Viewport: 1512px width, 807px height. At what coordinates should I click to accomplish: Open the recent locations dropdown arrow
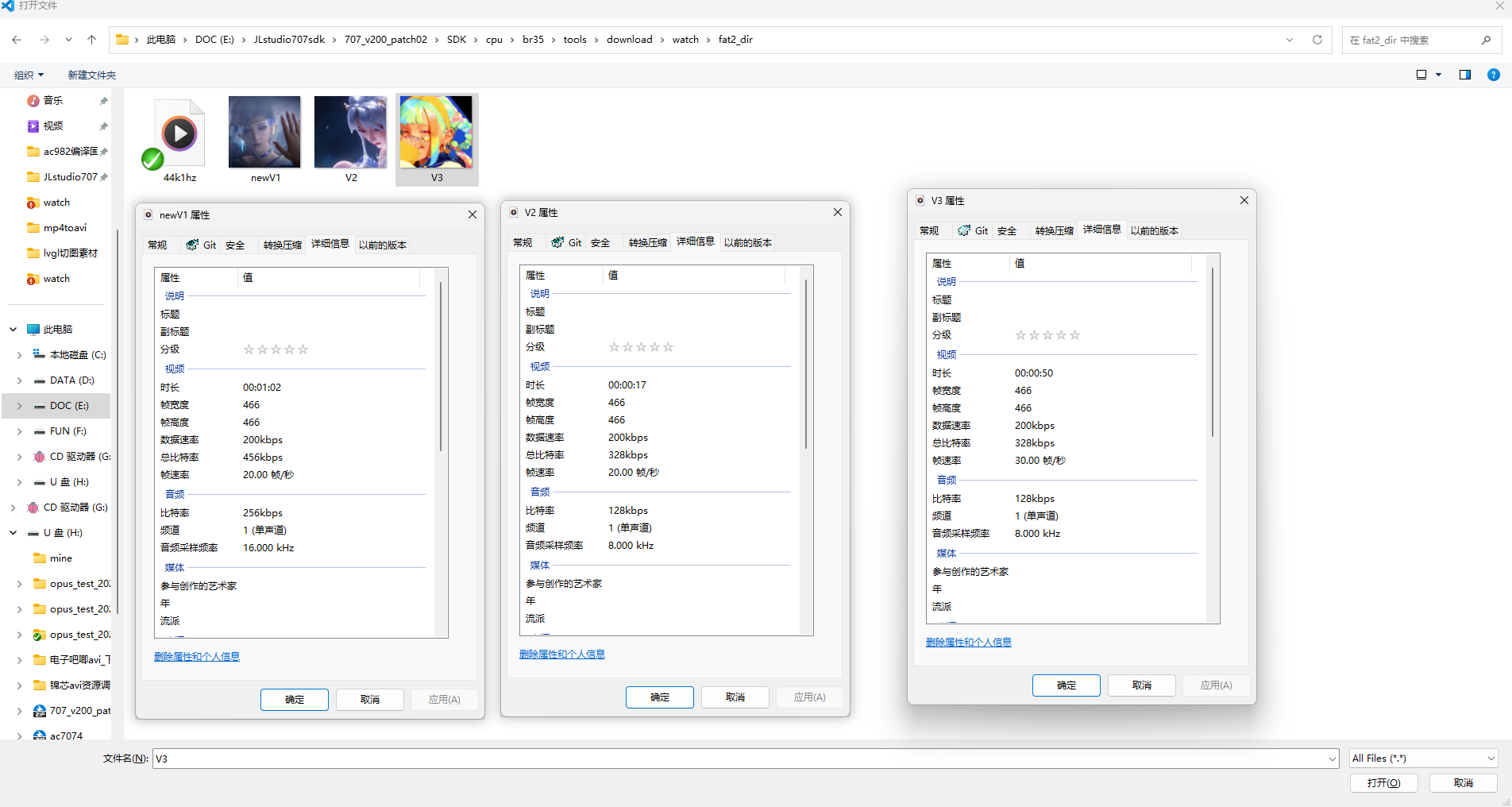pyautogui.click(x=68, y=40)
